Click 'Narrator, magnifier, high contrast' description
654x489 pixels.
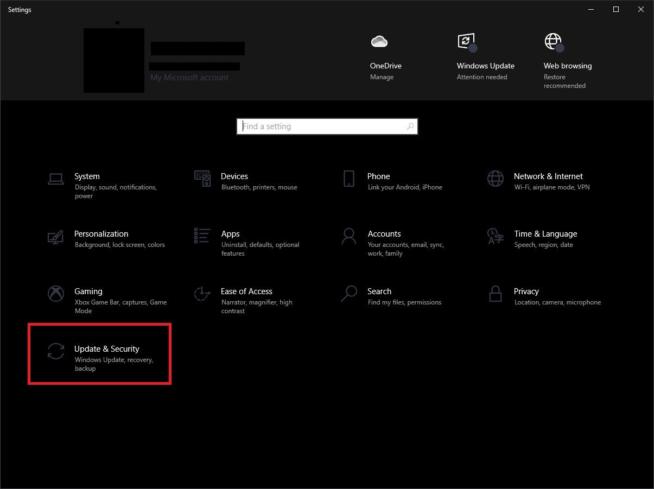click(257, 307)
